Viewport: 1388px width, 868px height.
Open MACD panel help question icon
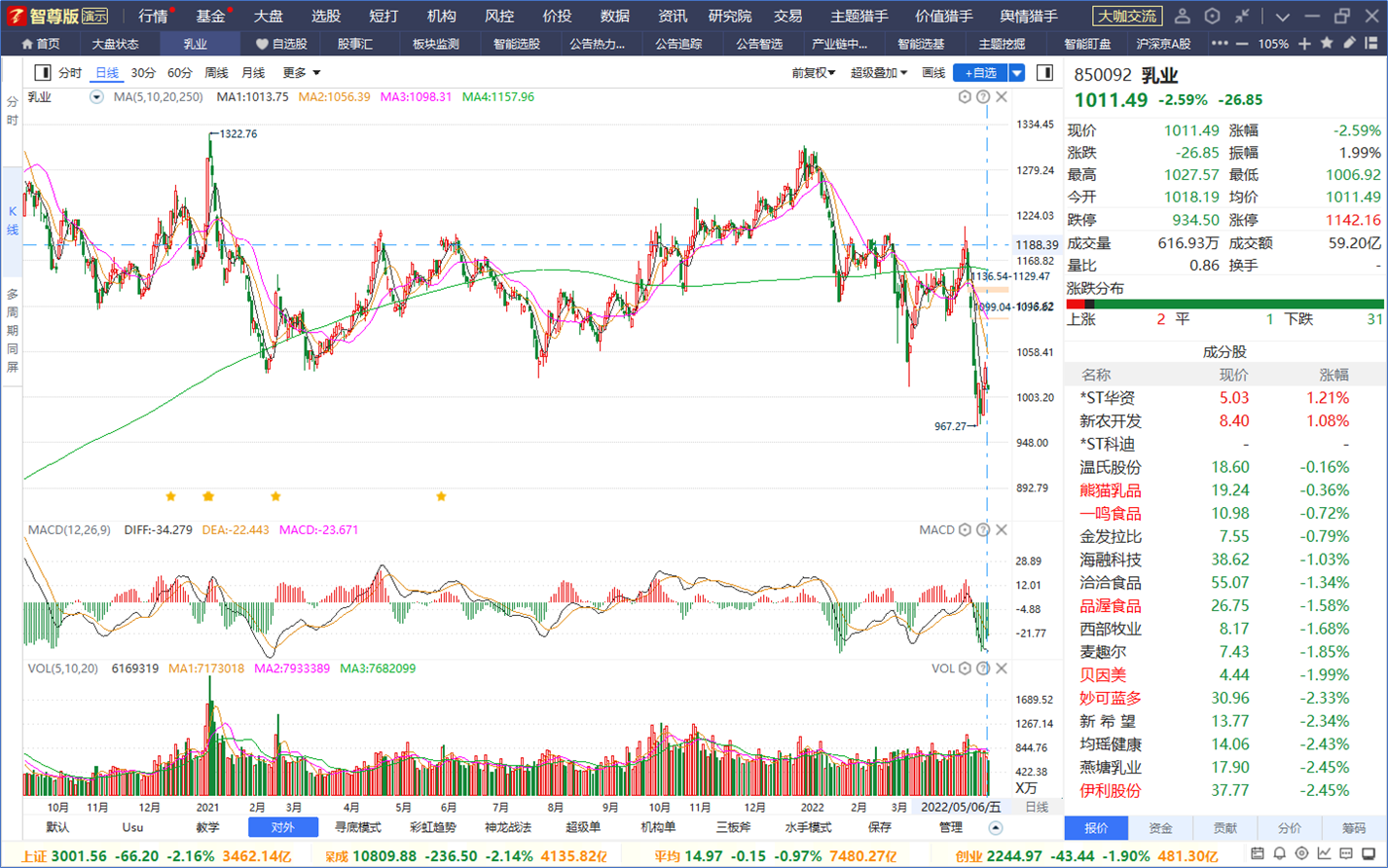click(x=983, y=530)
